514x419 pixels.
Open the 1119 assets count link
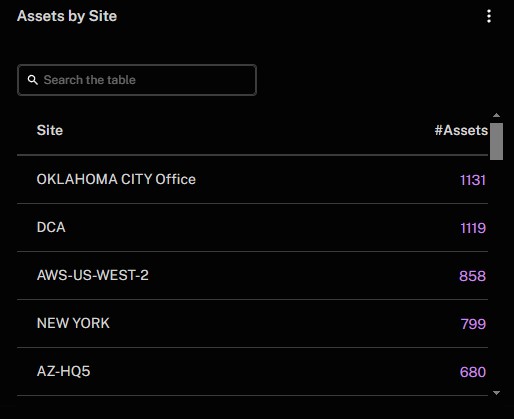tap(473, 228)
